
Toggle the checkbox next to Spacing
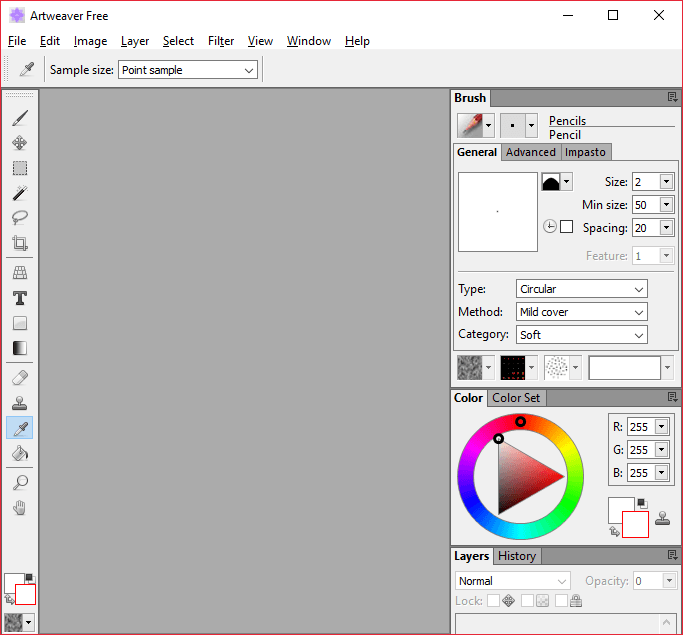566,227
